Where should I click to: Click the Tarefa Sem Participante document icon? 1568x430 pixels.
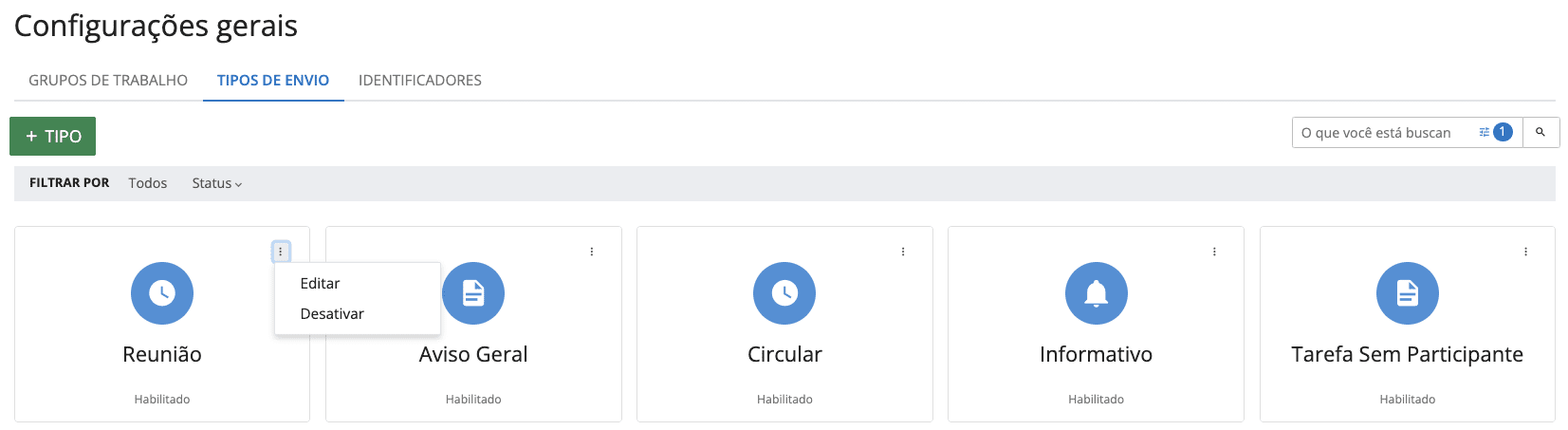click(1407, 293)
